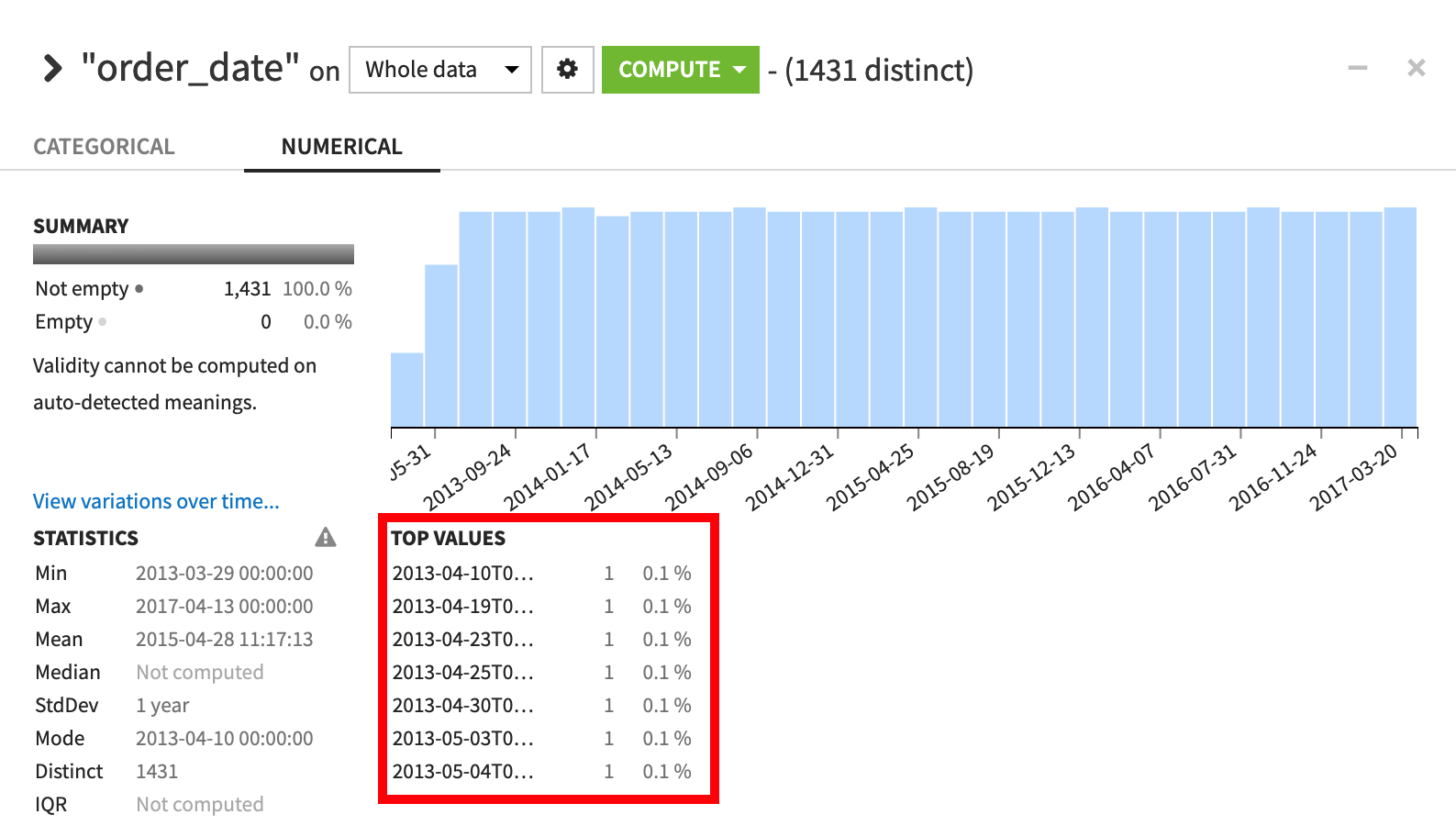This screenshot has height=837, width=1456.
Task: Click the statistics warning triangle icon
Action: (326, 538)
